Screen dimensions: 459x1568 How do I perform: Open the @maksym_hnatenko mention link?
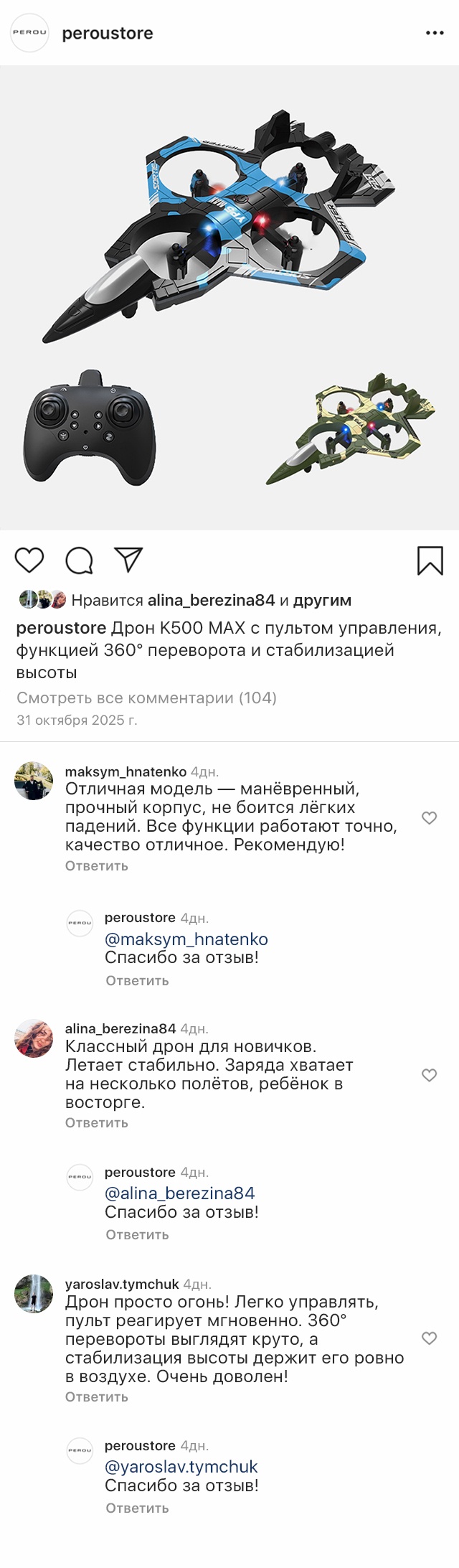(186, 939)
